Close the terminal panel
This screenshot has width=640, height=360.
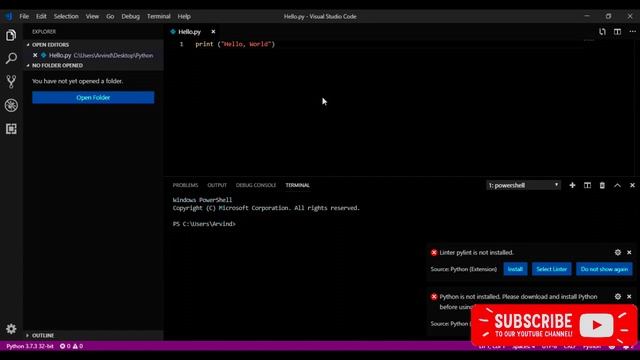632,185
